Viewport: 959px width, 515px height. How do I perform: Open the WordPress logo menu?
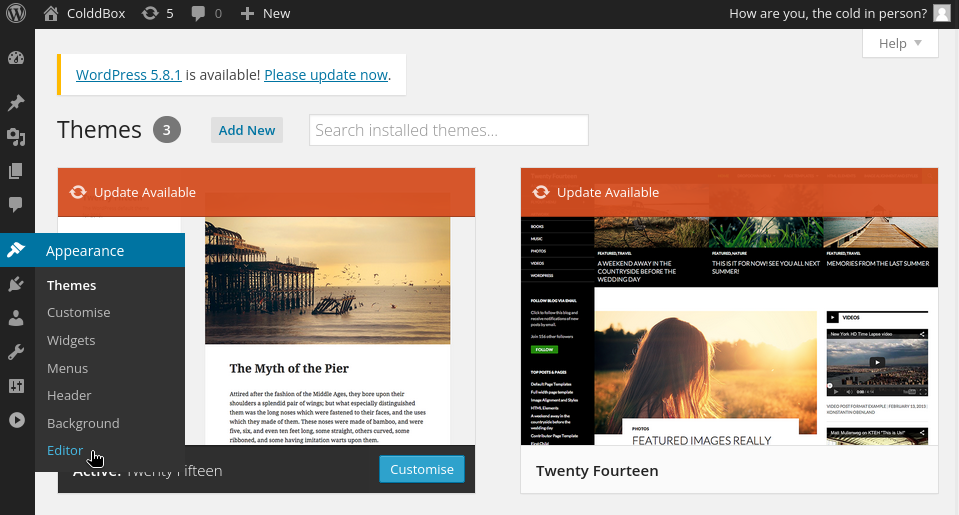click(16, 13)
